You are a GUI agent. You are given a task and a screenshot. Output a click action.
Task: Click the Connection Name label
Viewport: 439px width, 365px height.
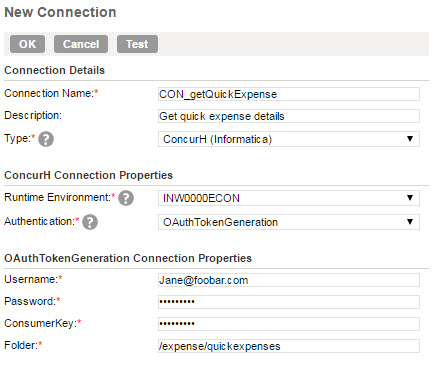click(x=51, y=93)
